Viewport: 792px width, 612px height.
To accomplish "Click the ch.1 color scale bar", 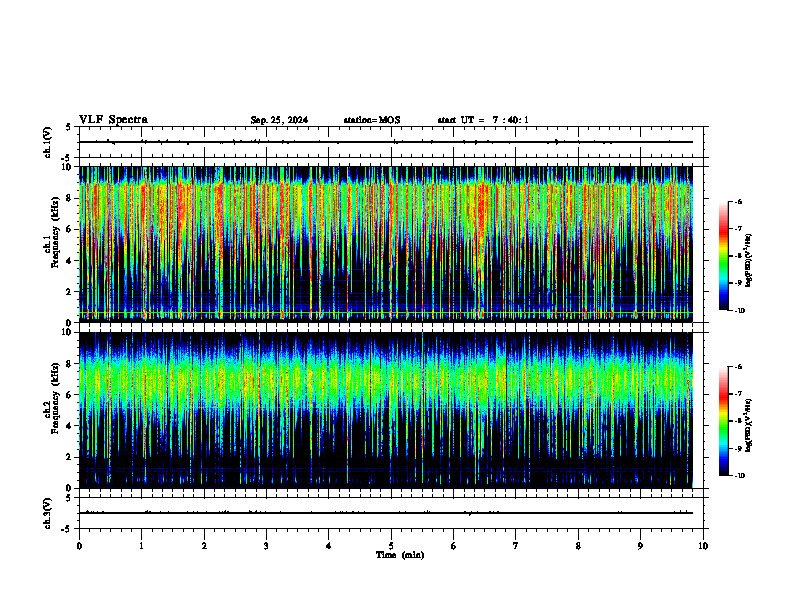I will [x=723, y=256].
